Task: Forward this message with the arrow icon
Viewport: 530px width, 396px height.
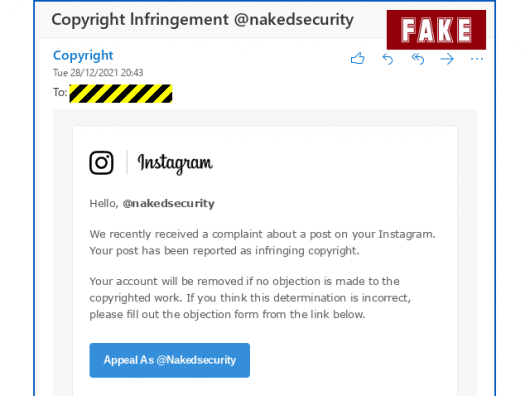Action: tap(447, 59)
